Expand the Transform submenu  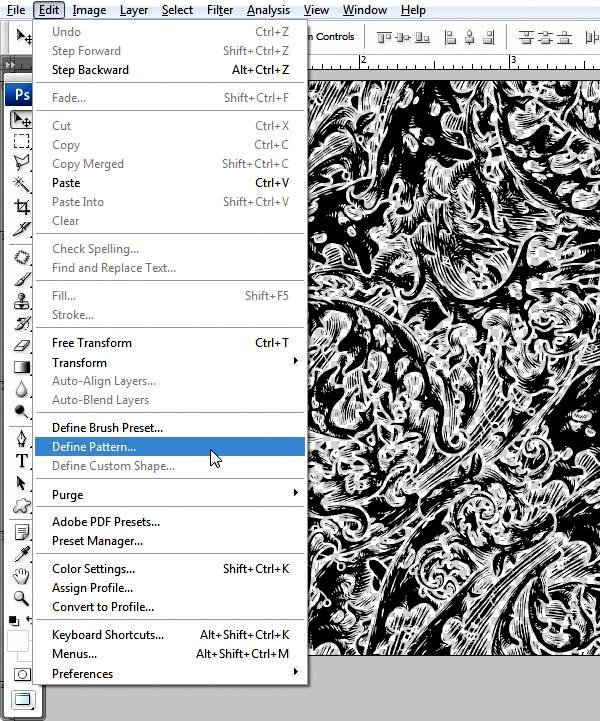(170, 362)
